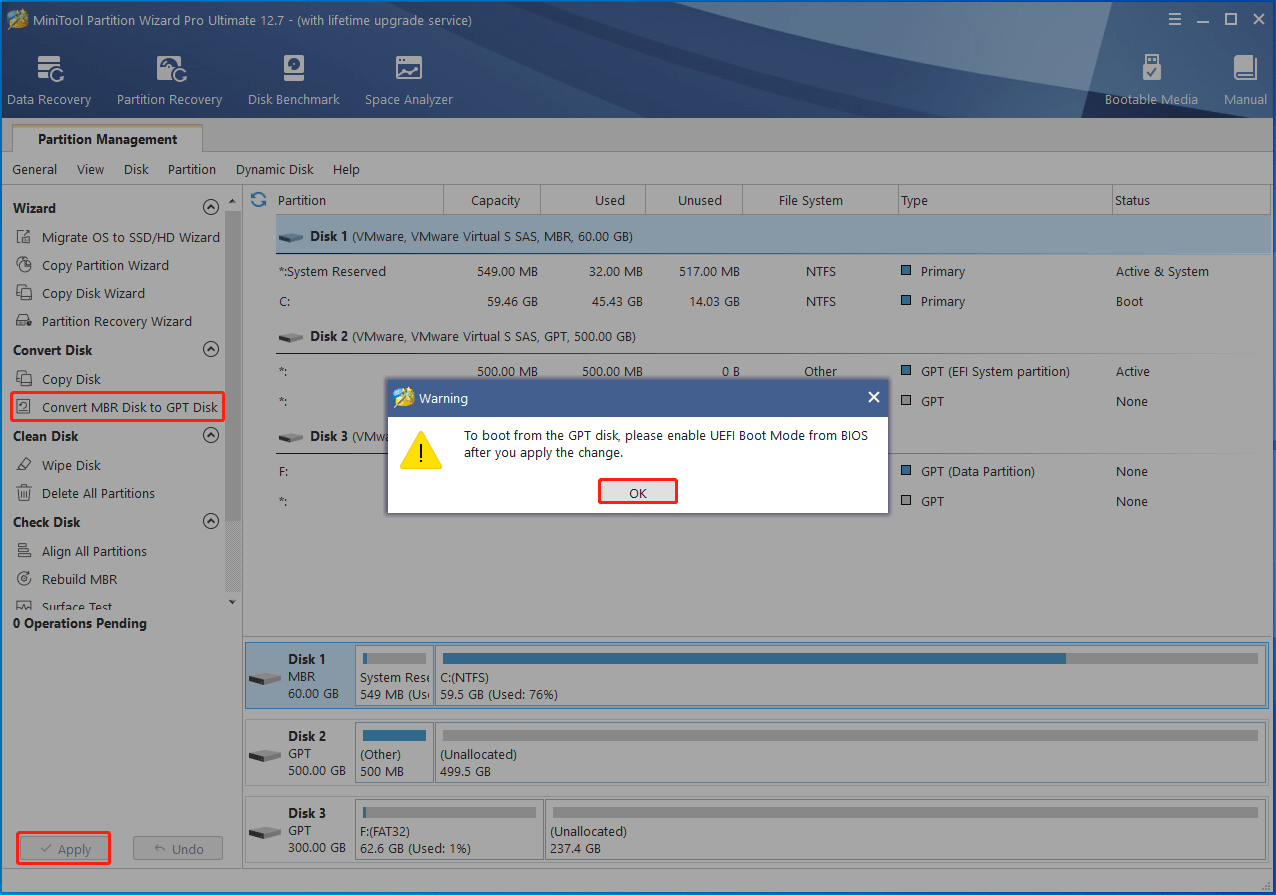Collapse the Convert Disk section
1276x895 pixels.
click(211, 349)
